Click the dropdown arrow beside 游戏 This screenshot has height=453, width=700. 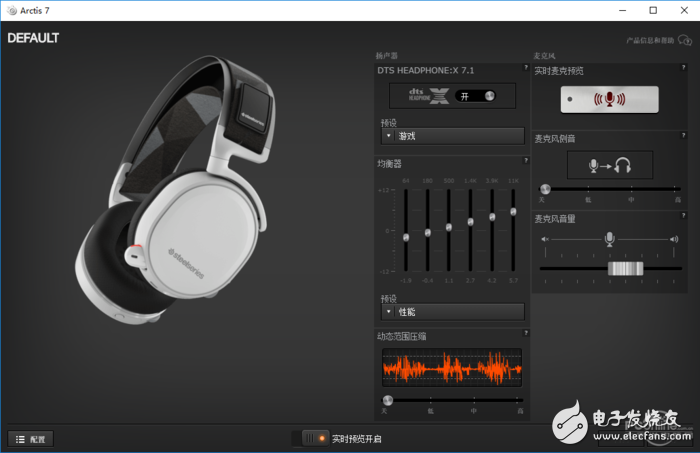388,136
